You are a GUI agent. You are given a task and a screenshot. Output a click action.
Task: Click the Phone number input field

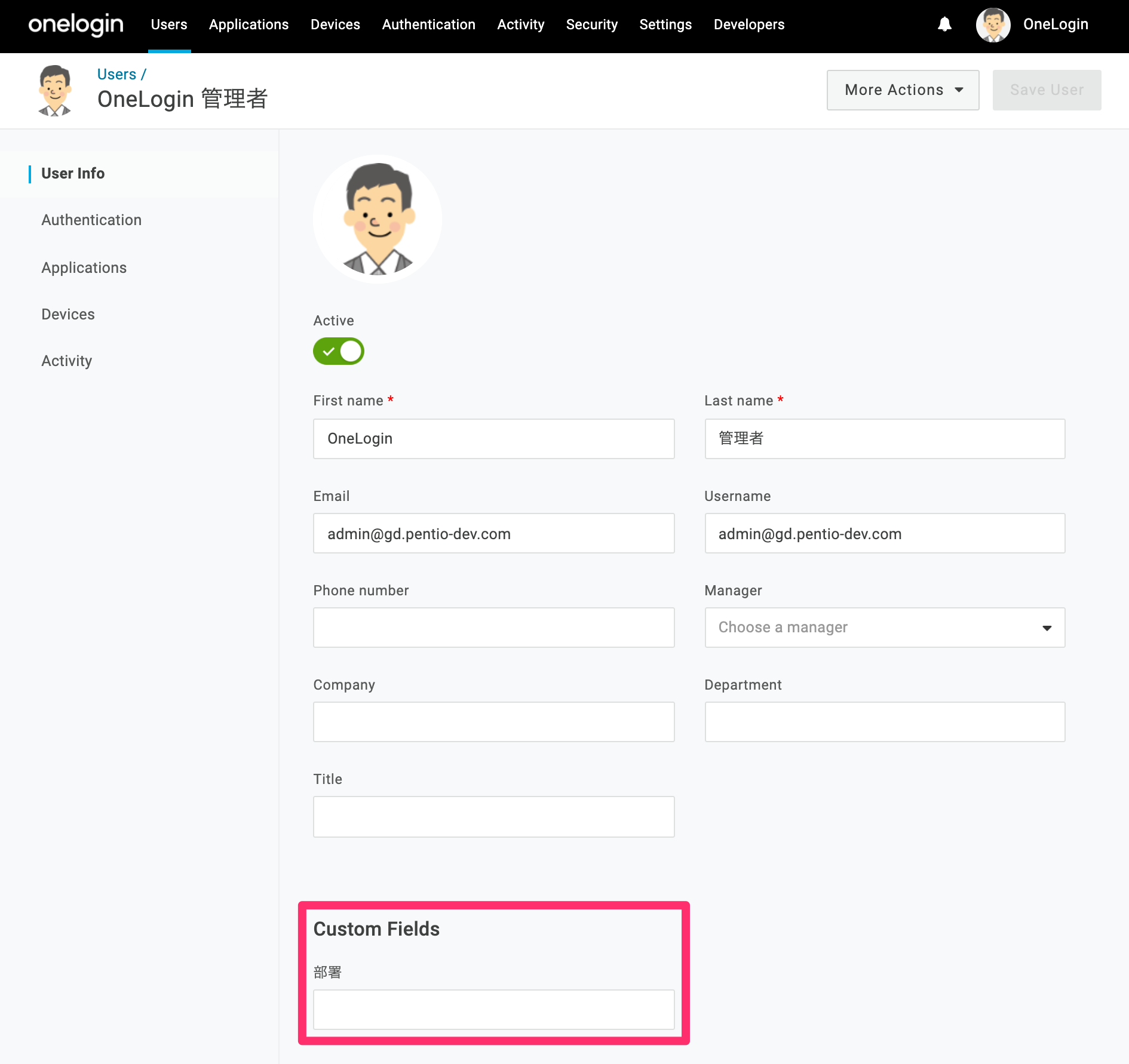click(x=494, y=628)
